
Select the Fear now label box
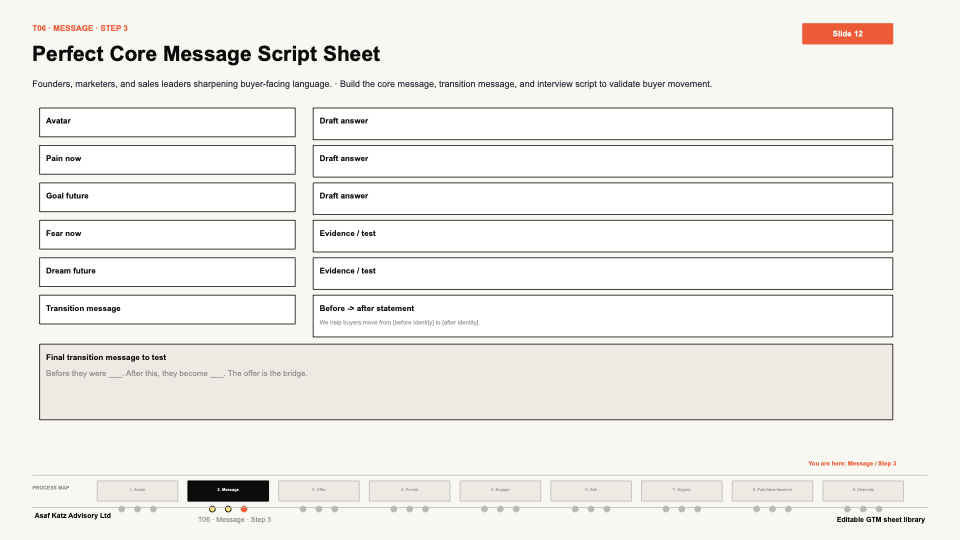tap(167, 234)
